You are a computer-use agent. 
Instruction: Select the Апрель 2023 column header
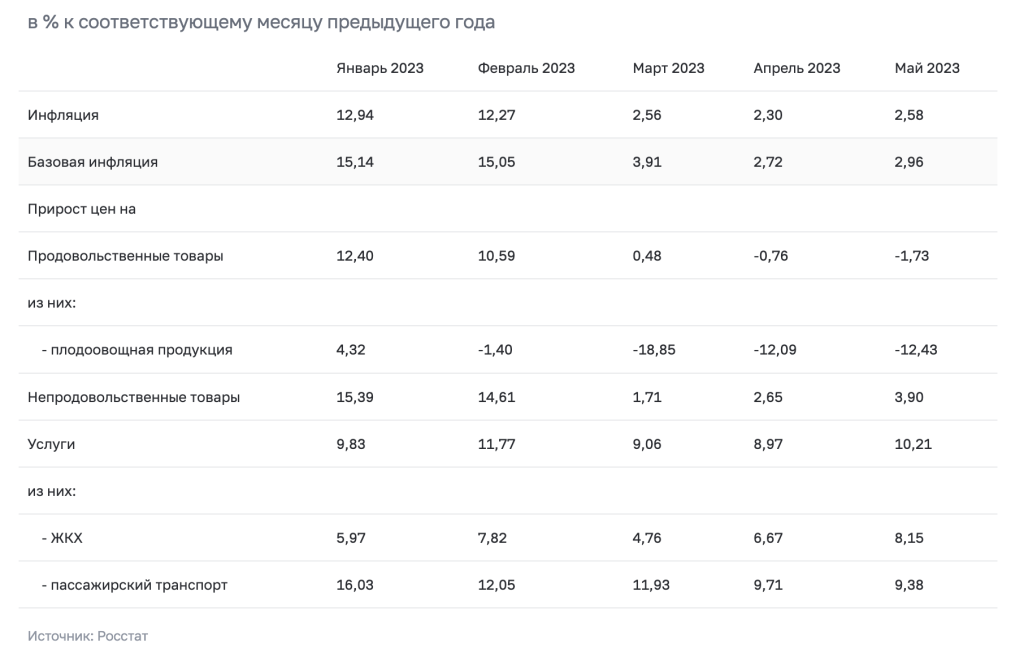[796, 68]
